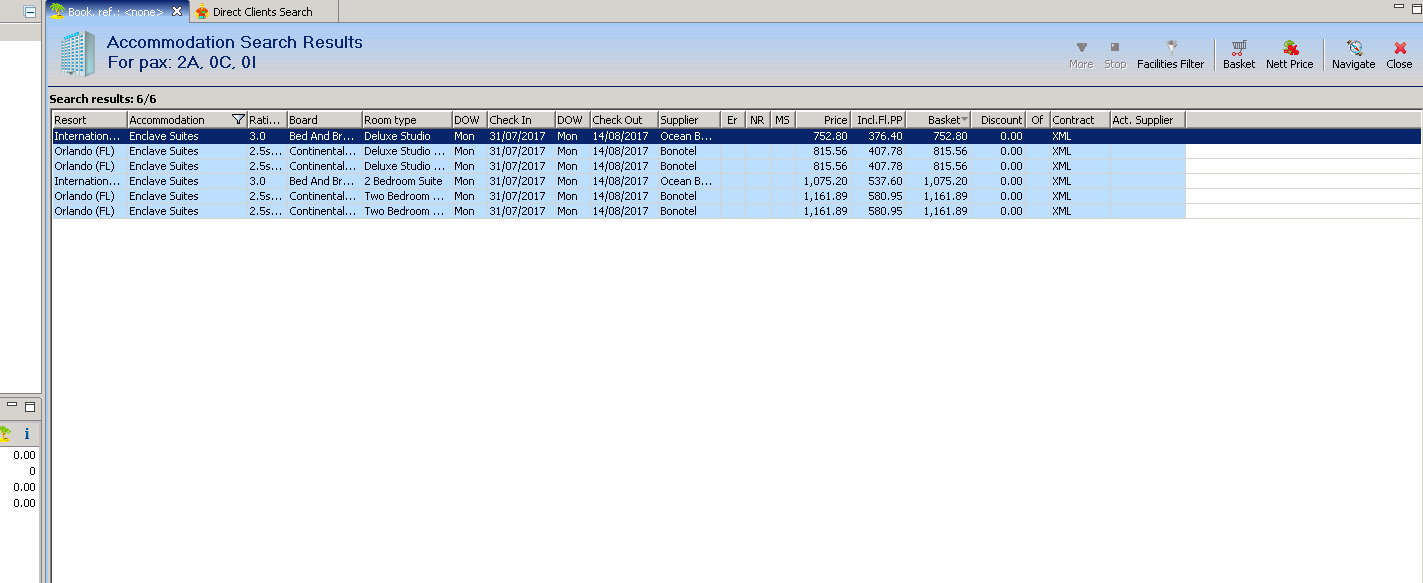Sort by Incl.Fl.PP column header

point(879,120)
